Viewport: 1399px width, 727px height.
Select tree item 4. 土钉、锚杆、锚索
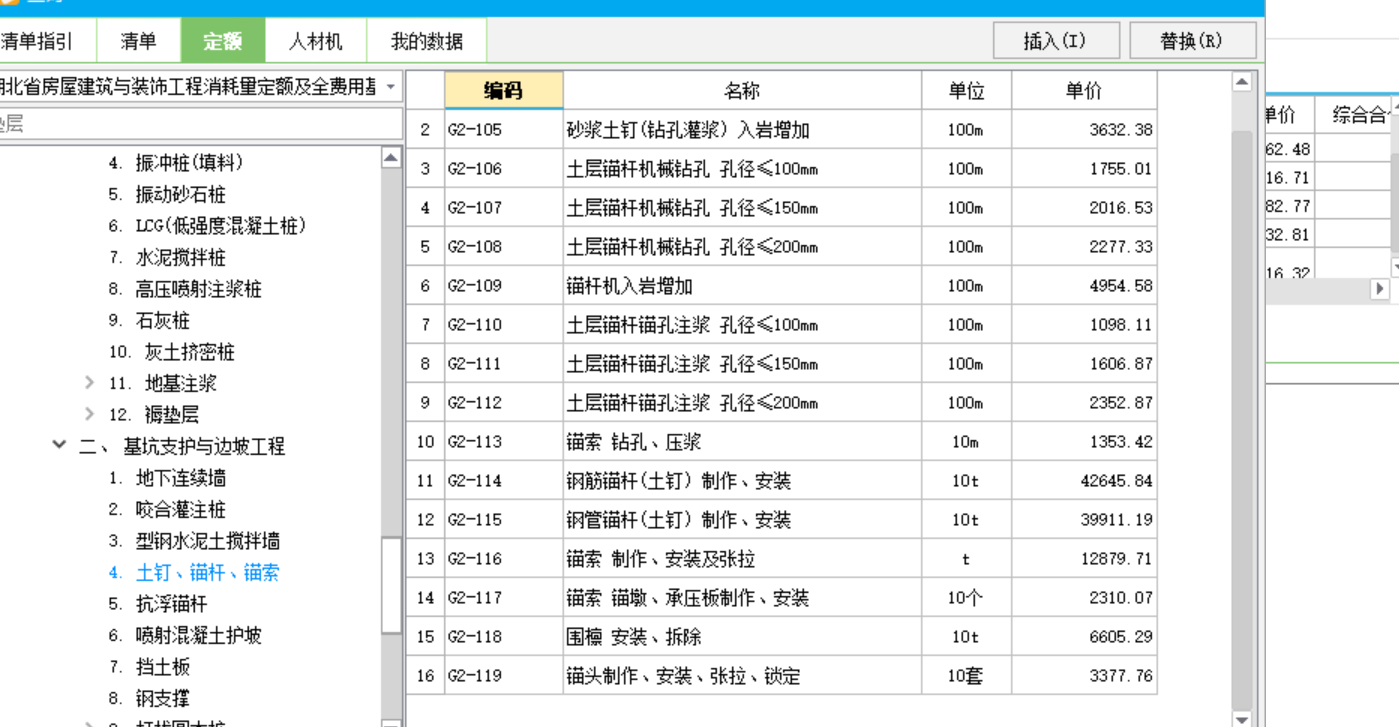tap(194, 573)
